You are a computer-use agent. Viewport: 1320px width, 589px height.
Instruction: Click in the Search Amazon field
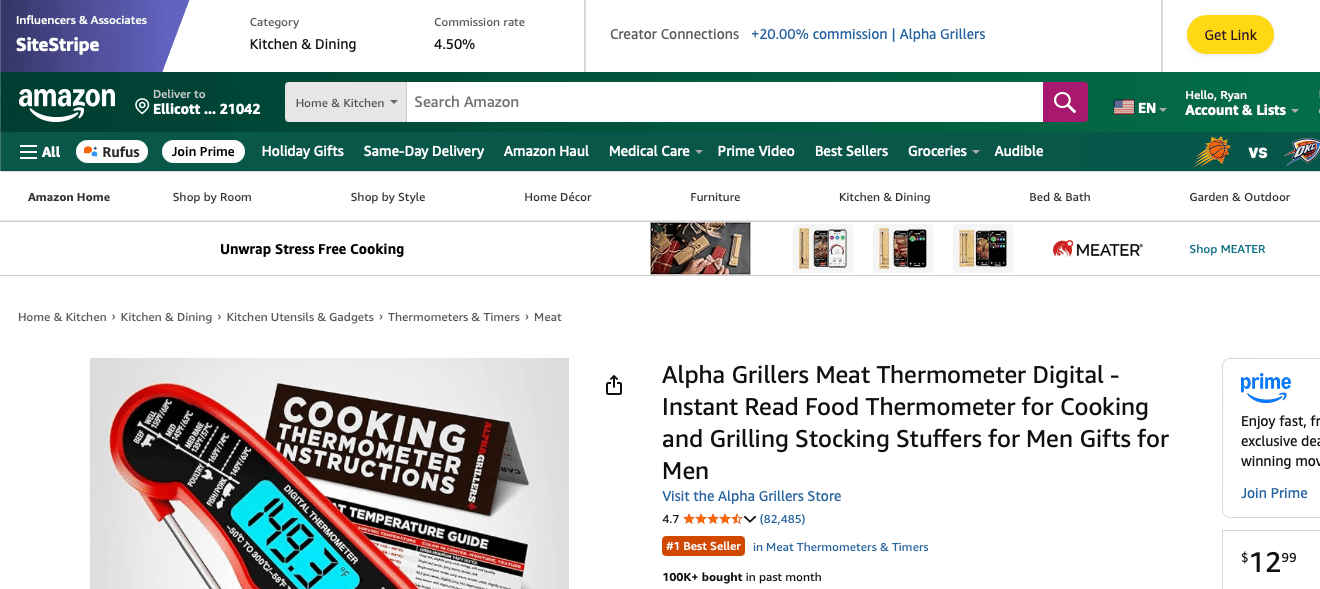pos(724,102)
